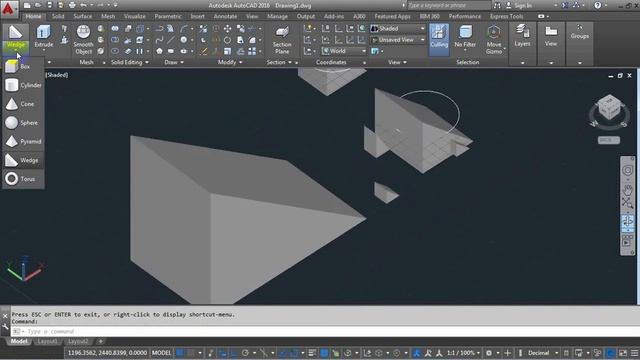Image resolution: width=640 pixels, height=360 pixels.
Task: Click the command line wrench customize icon
Action: click(x=5, y=327)
